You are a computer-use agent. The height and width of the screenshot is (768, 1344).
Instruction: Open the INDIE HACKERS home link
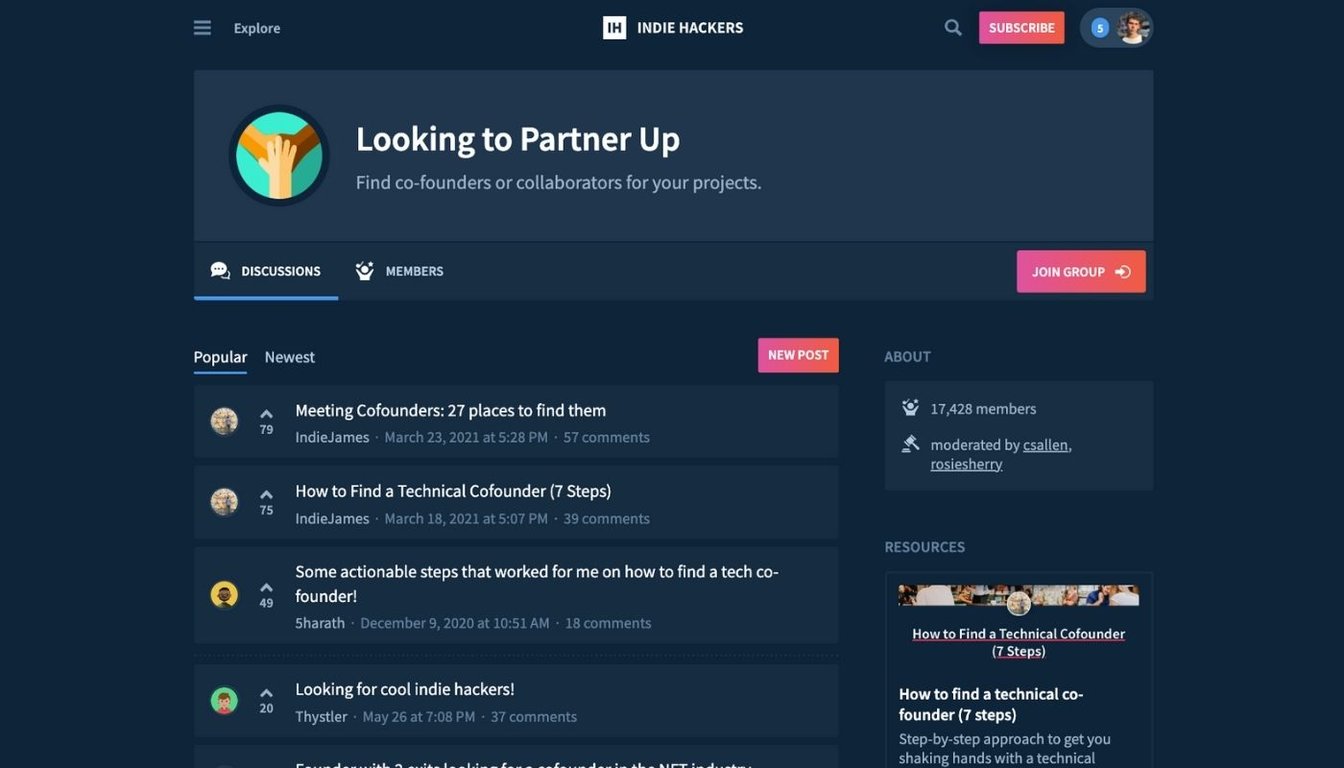pyautogui.click(x=690, y=28)
